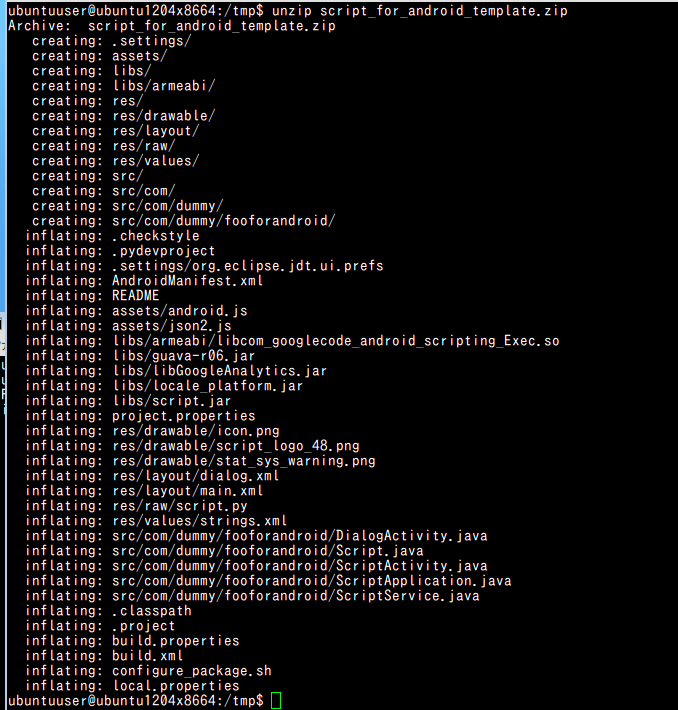Click the assets/android.js output line
The image size is (678, 710).
pyautogui.click(x=136, y=311)
